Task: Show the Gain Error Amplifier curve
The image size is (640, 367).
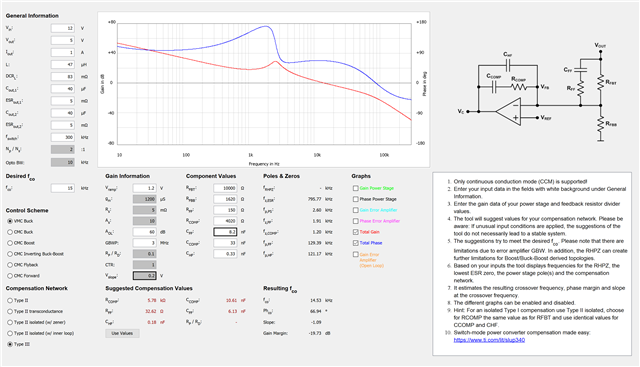Action: tap(356, 210)
